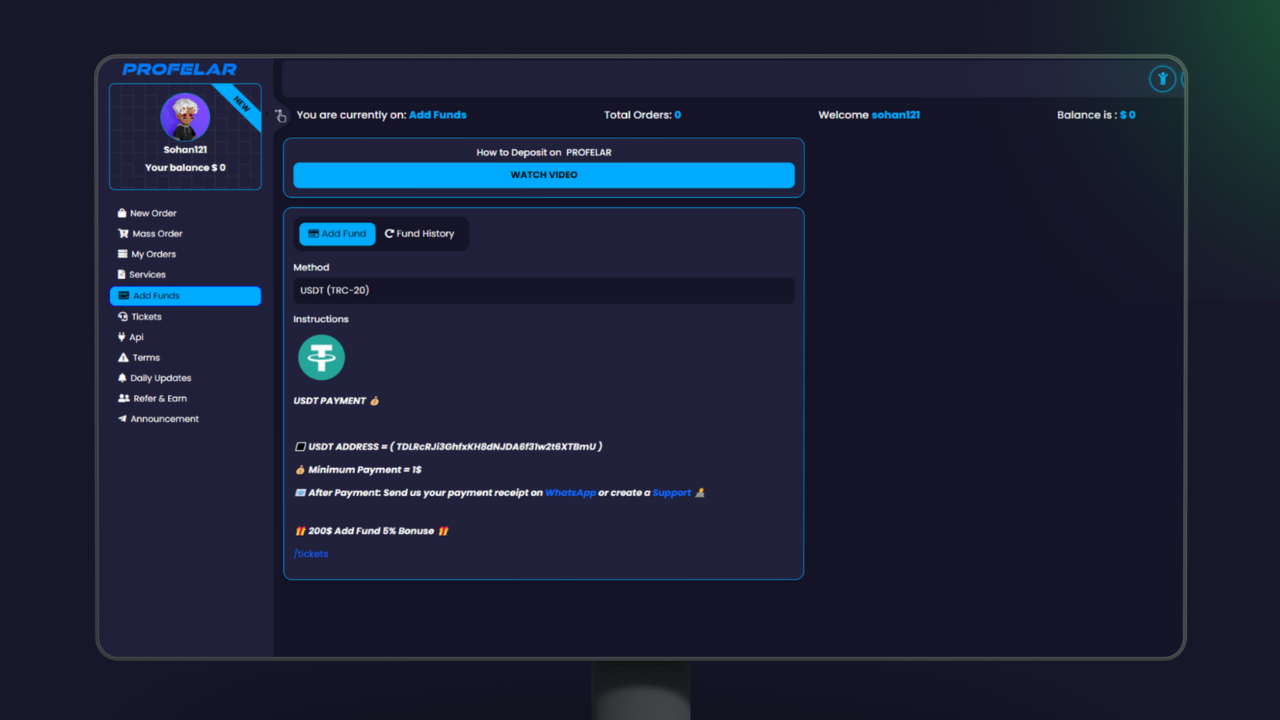Click the Support link in instructions
Screen dimensions: 1280x720
pos(672,493)
